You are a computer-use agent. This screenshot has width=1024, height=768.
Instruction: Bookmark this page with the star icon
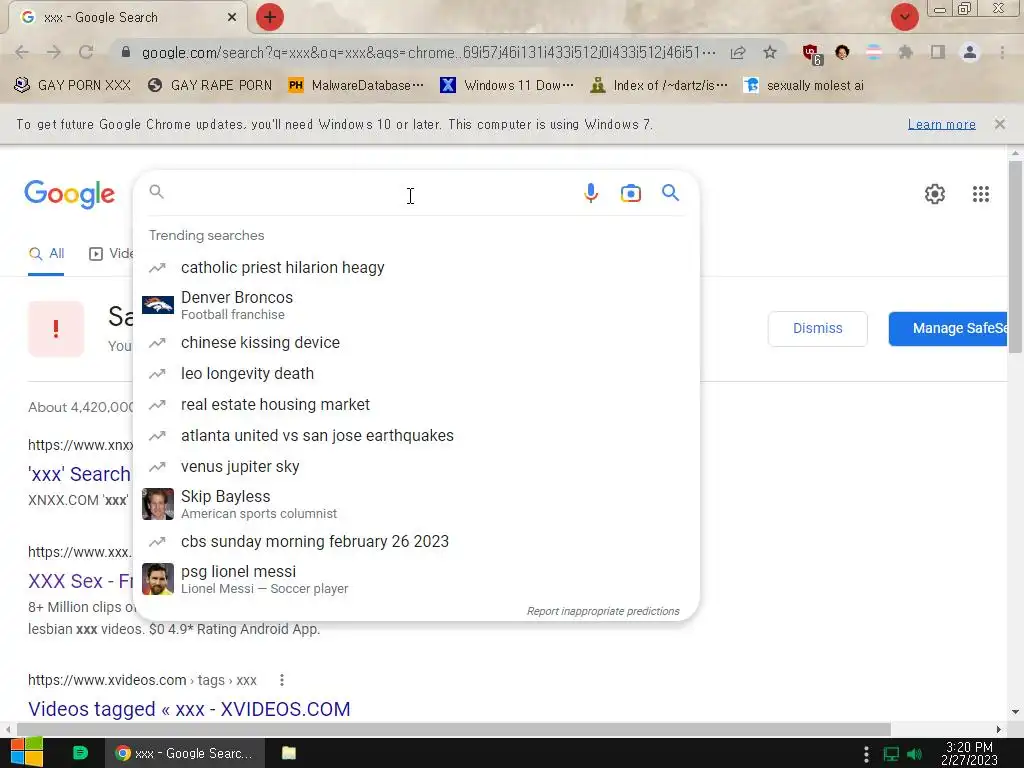point(770,52)
